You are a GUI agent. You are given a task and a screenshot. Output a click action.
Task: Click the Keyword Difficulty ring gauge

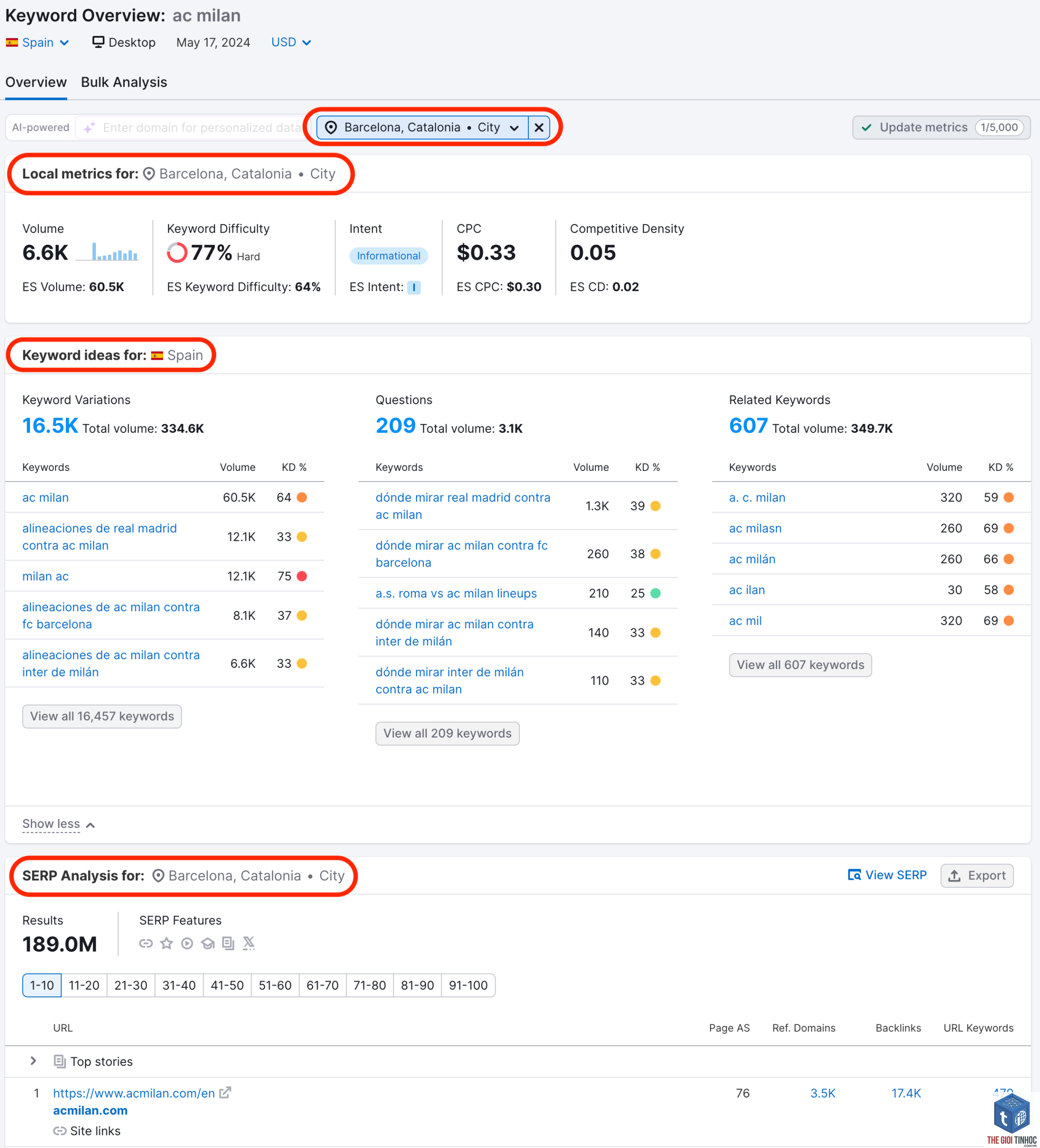coord(177,252)
